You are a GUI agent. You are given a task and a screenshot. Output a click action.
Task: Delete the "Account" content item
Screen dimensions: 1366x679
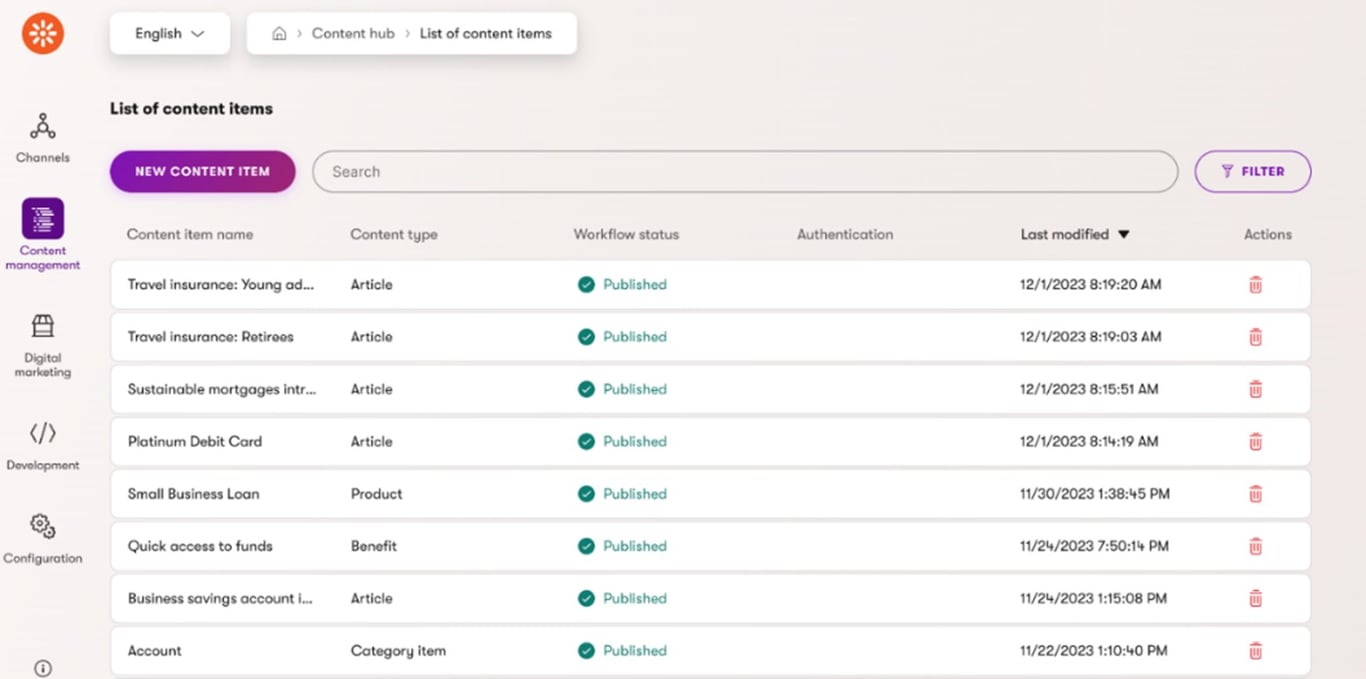[1255, 650]
